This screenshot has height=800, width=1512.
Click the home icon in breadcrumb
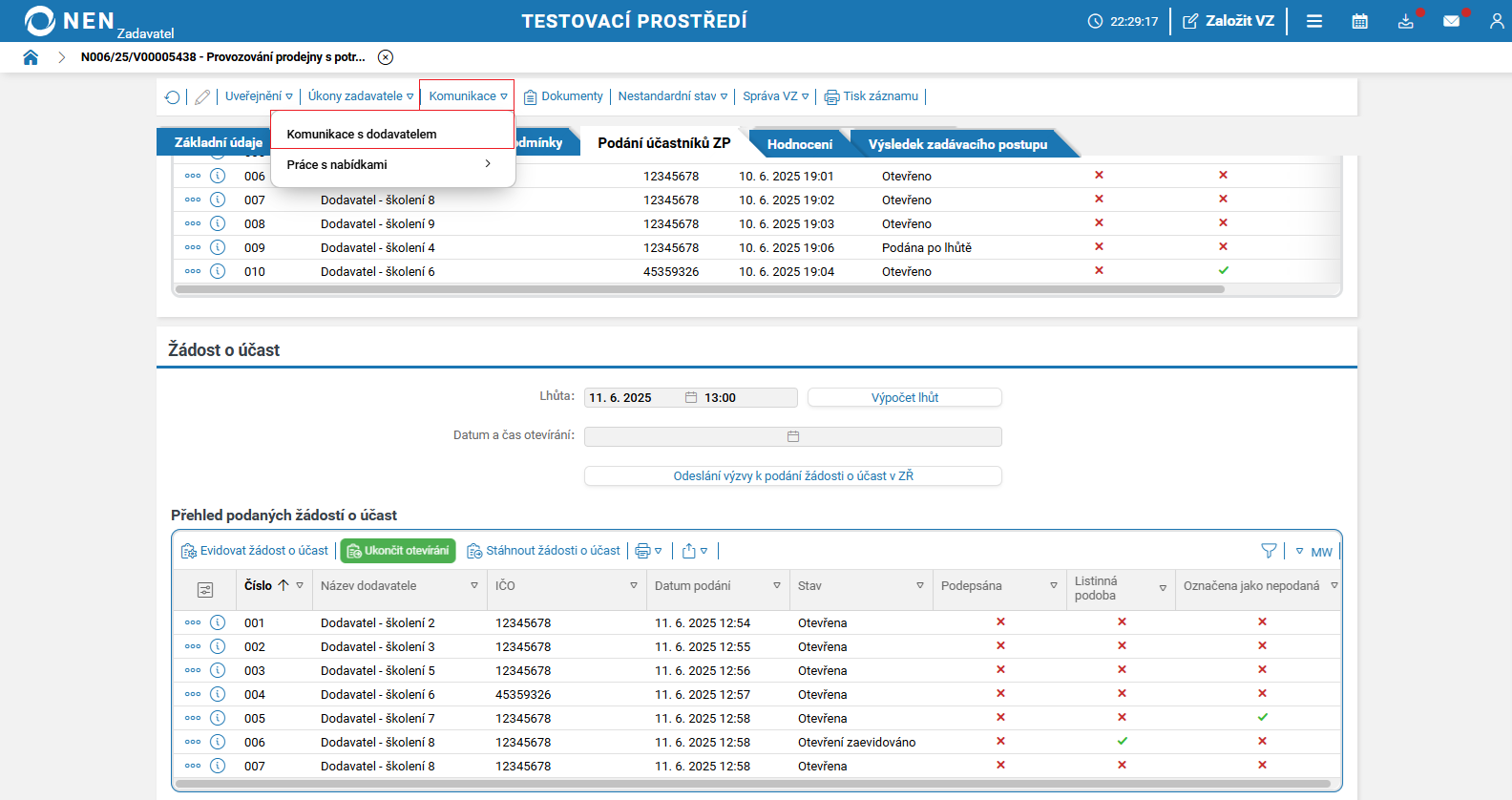click(31, 57)
